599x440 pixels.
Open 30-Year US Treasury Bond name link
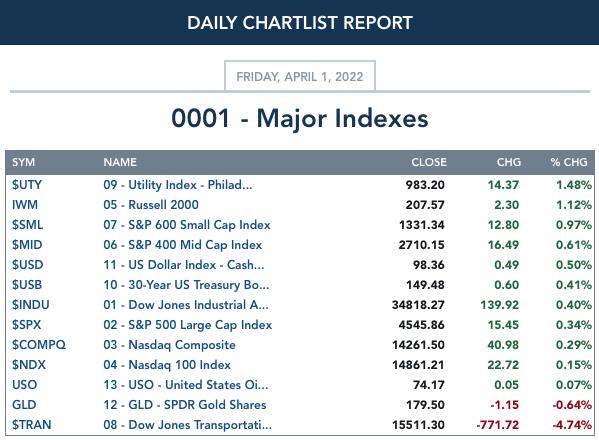tap(186, 285)
